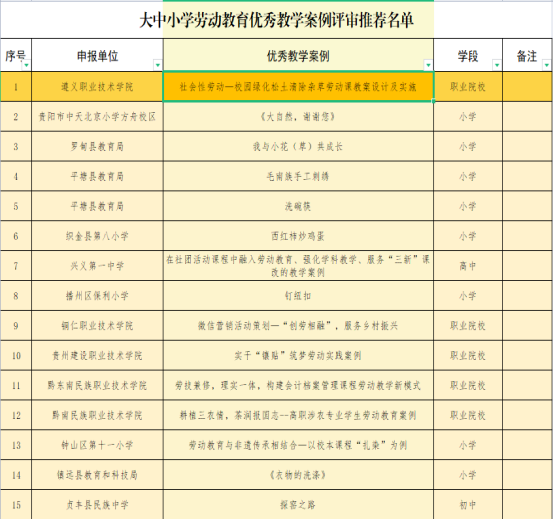The image size is (554, 519).
Task: Select cell 兴义第一中学
Action: [98, 266]
